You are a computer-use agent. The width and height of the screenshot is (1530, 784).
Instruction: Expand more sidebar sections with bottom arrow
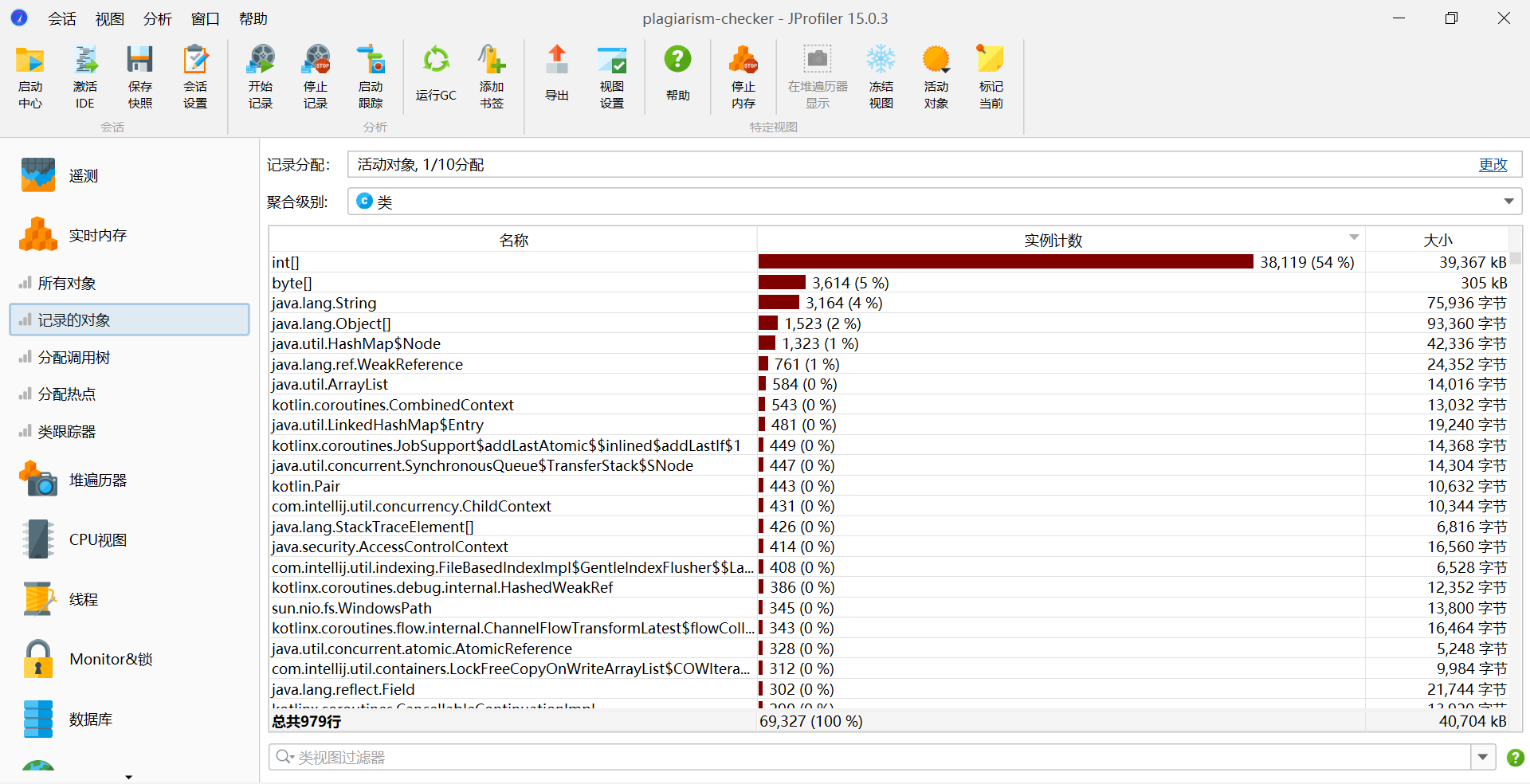(x=128, y=777)
